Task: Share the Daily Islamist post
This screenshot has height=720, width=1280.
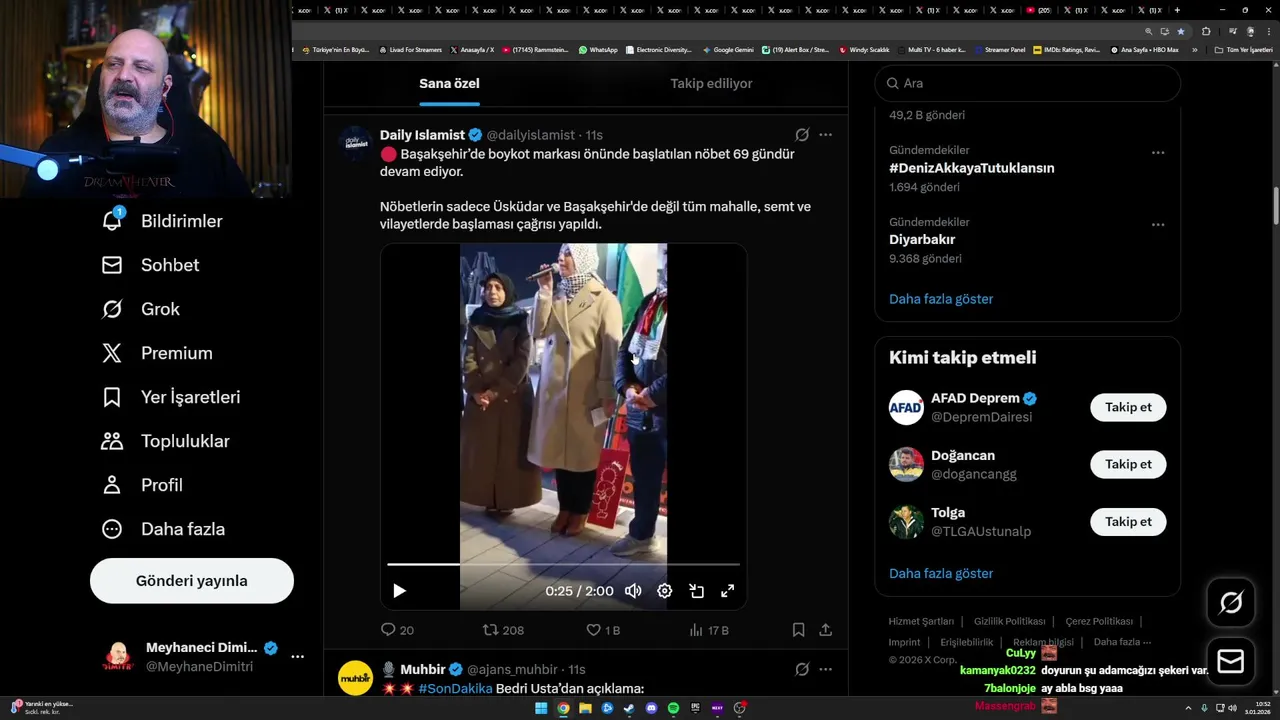Action: pyautogui.click(x=825, y=630)
